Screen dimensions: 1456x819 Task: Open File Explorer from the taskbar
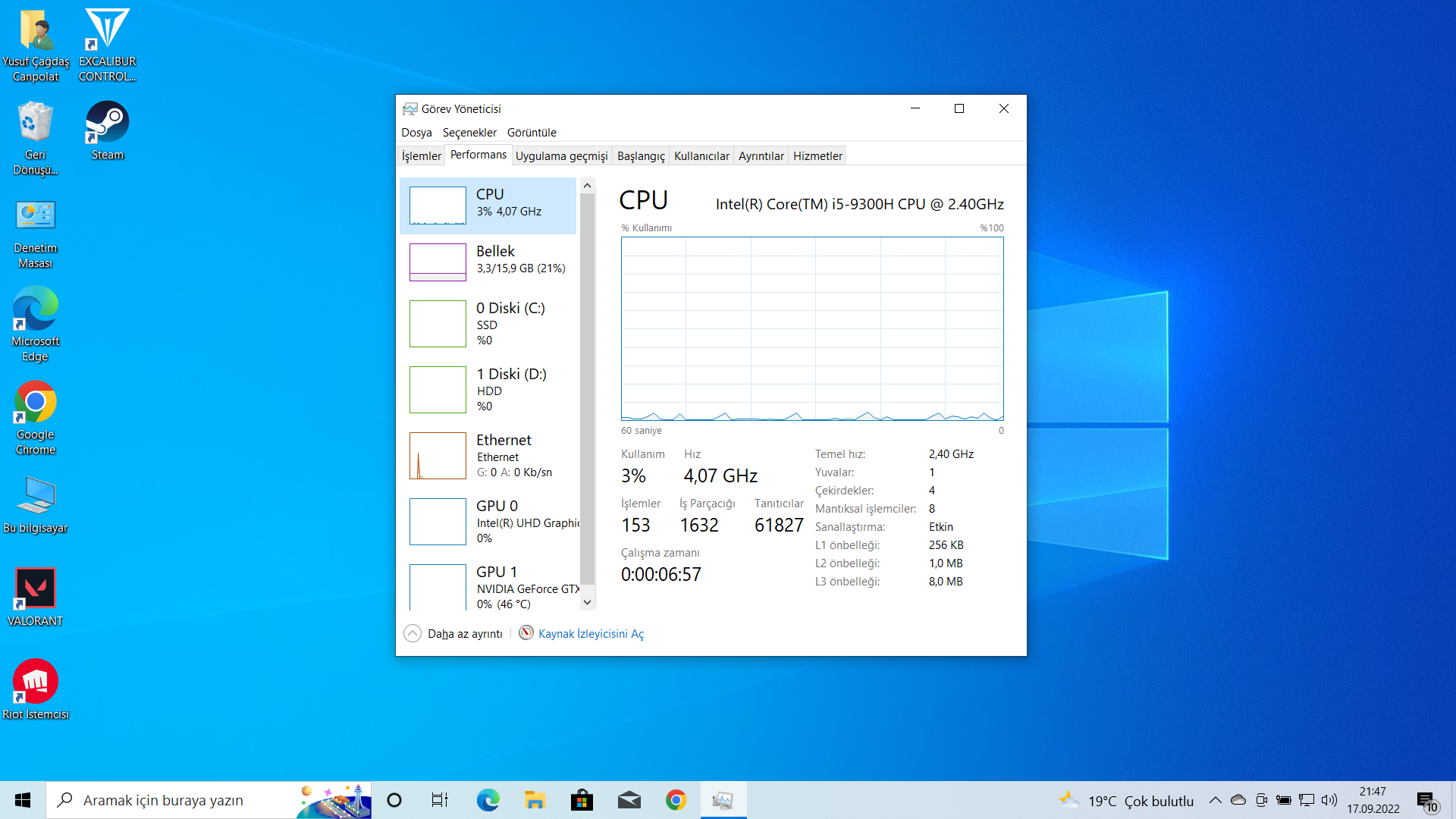point(535,800)
